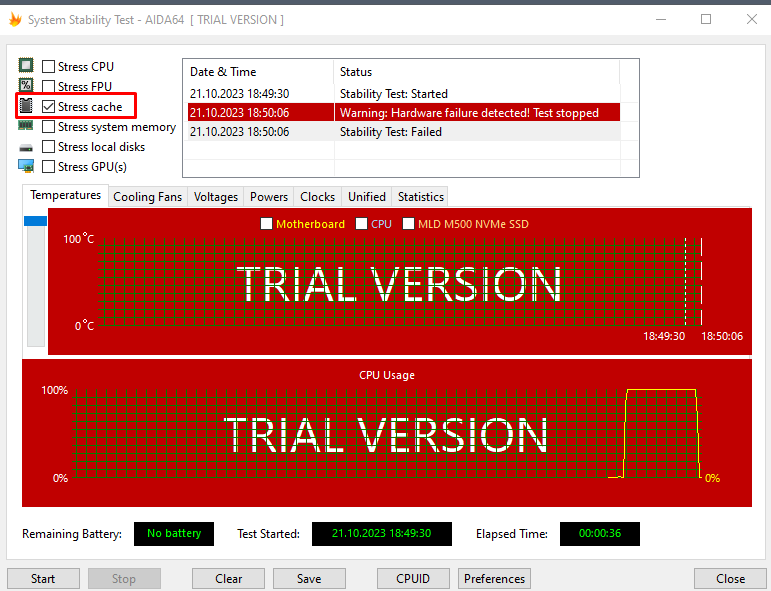Click the 21.10.2023 18:49:30 log timestamp
Screen dimensions: 771x591
coord(239,93)
